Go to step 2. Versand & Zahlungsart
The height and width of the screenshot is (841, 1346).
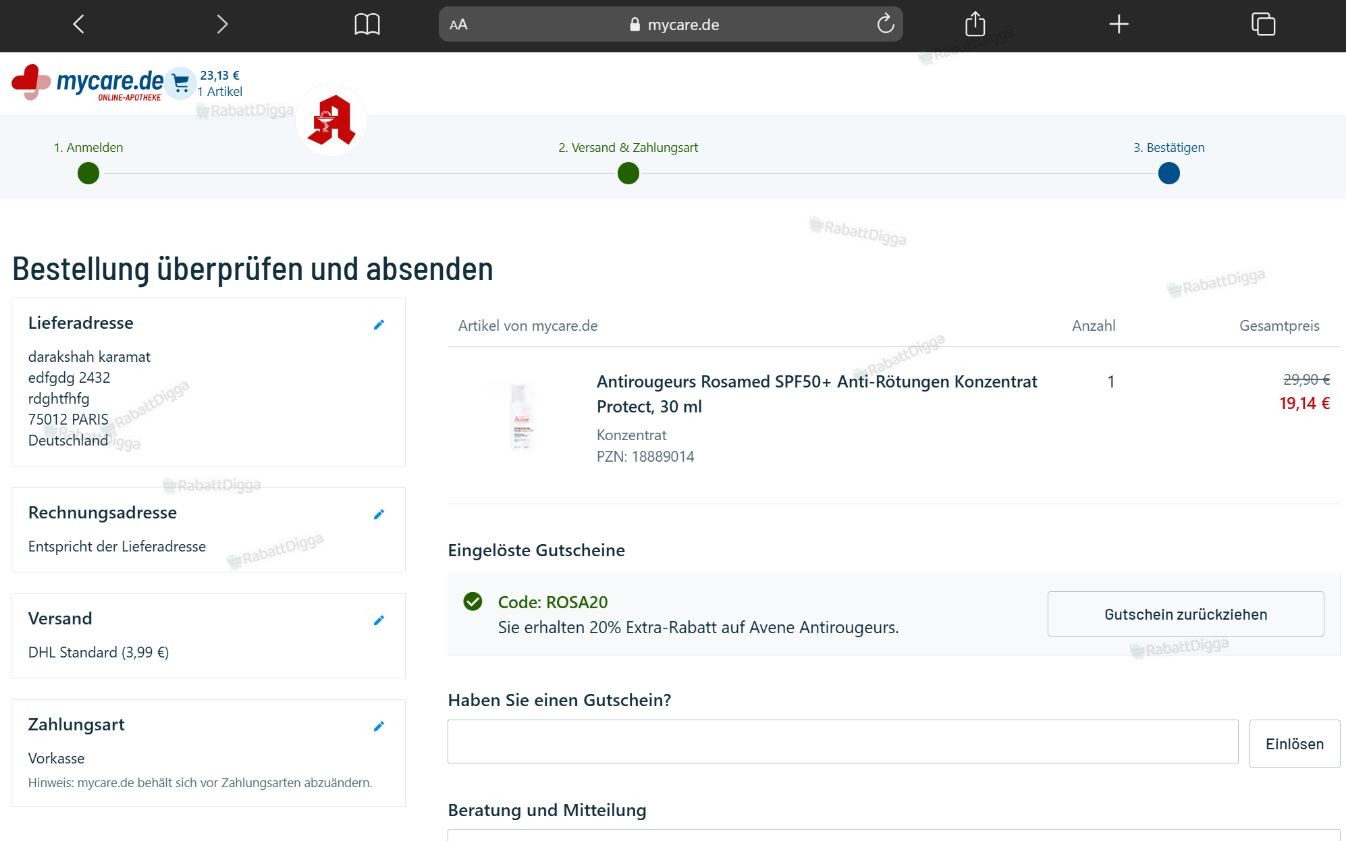coord(628,162)
